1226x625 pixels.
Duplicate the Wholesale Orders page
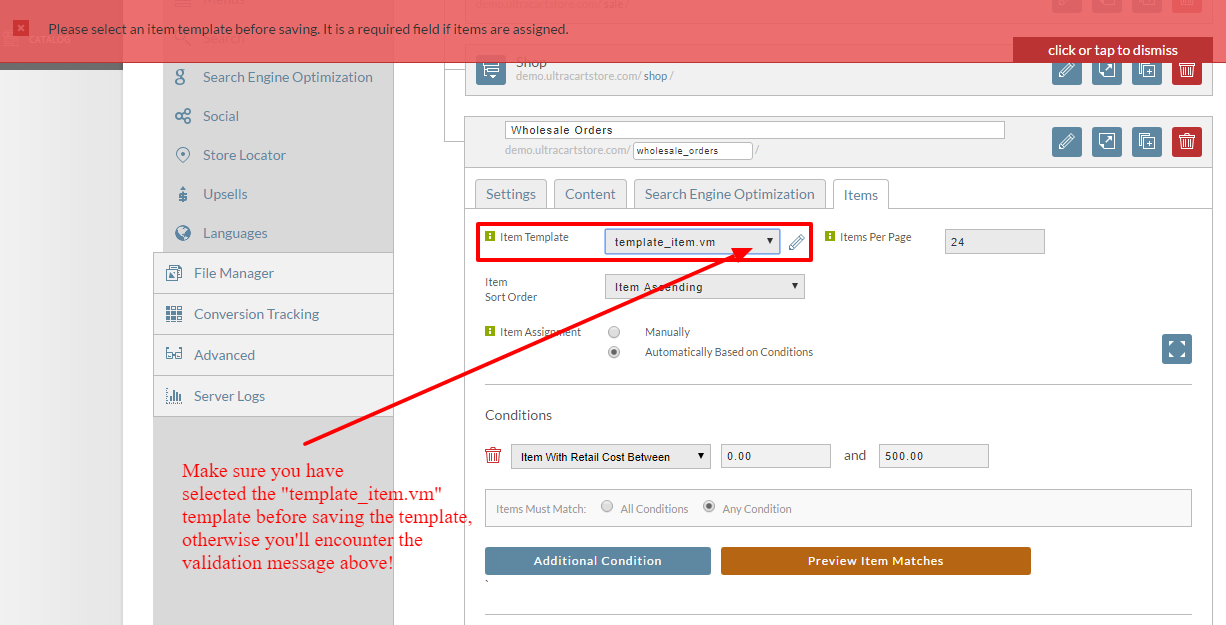(x=1147, y=141)
